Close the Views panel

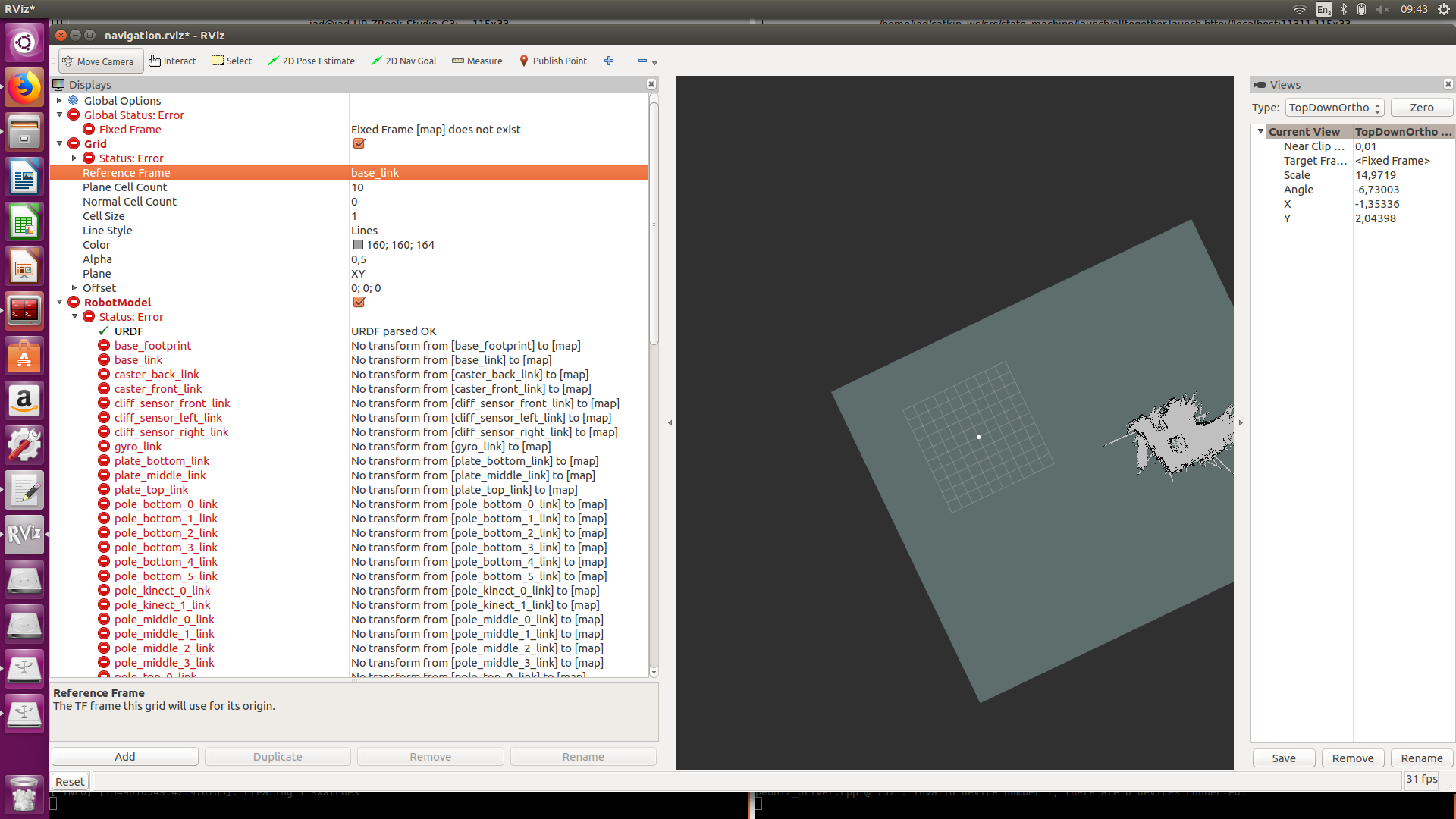click(x=1448, y=84)
